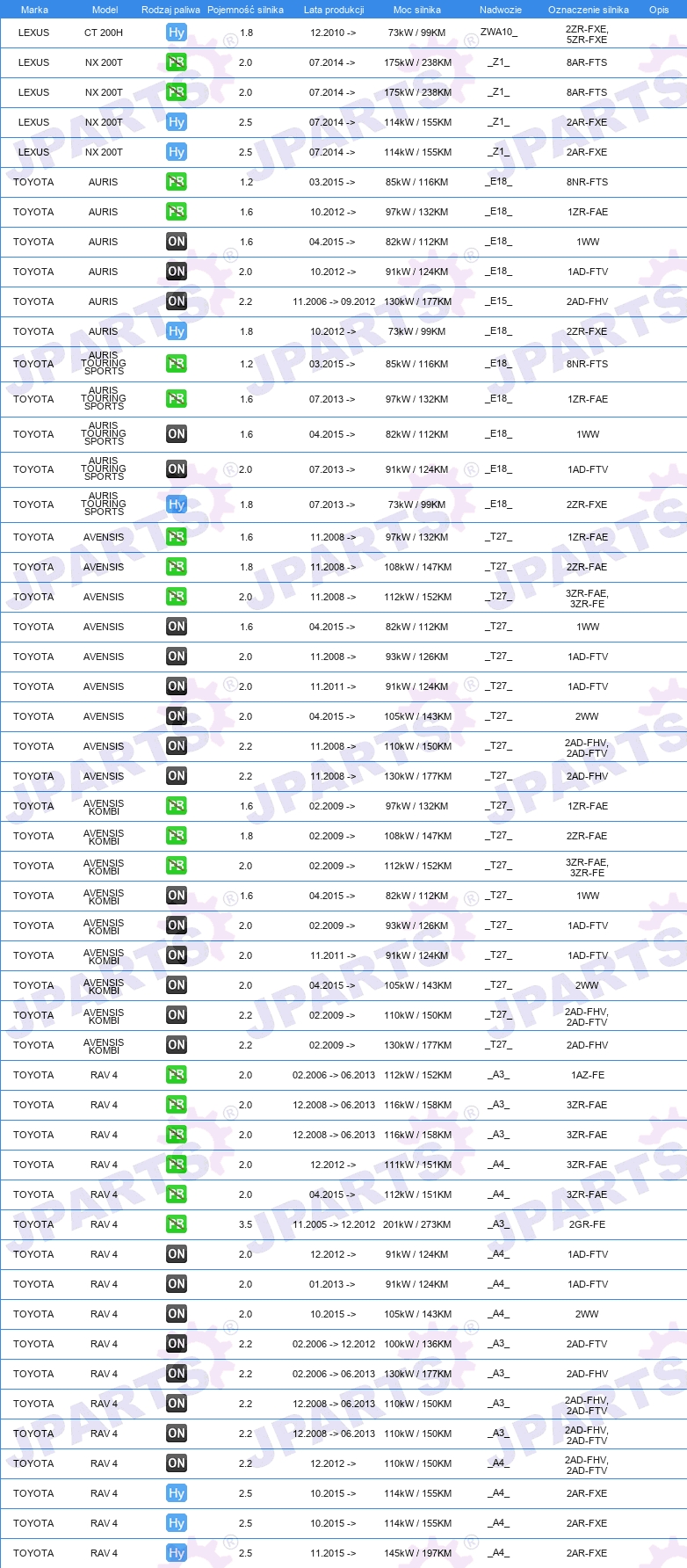687x1568 pixels.
Task: Select the 145kW / 197KM power cell
Action: point(417,1553)
